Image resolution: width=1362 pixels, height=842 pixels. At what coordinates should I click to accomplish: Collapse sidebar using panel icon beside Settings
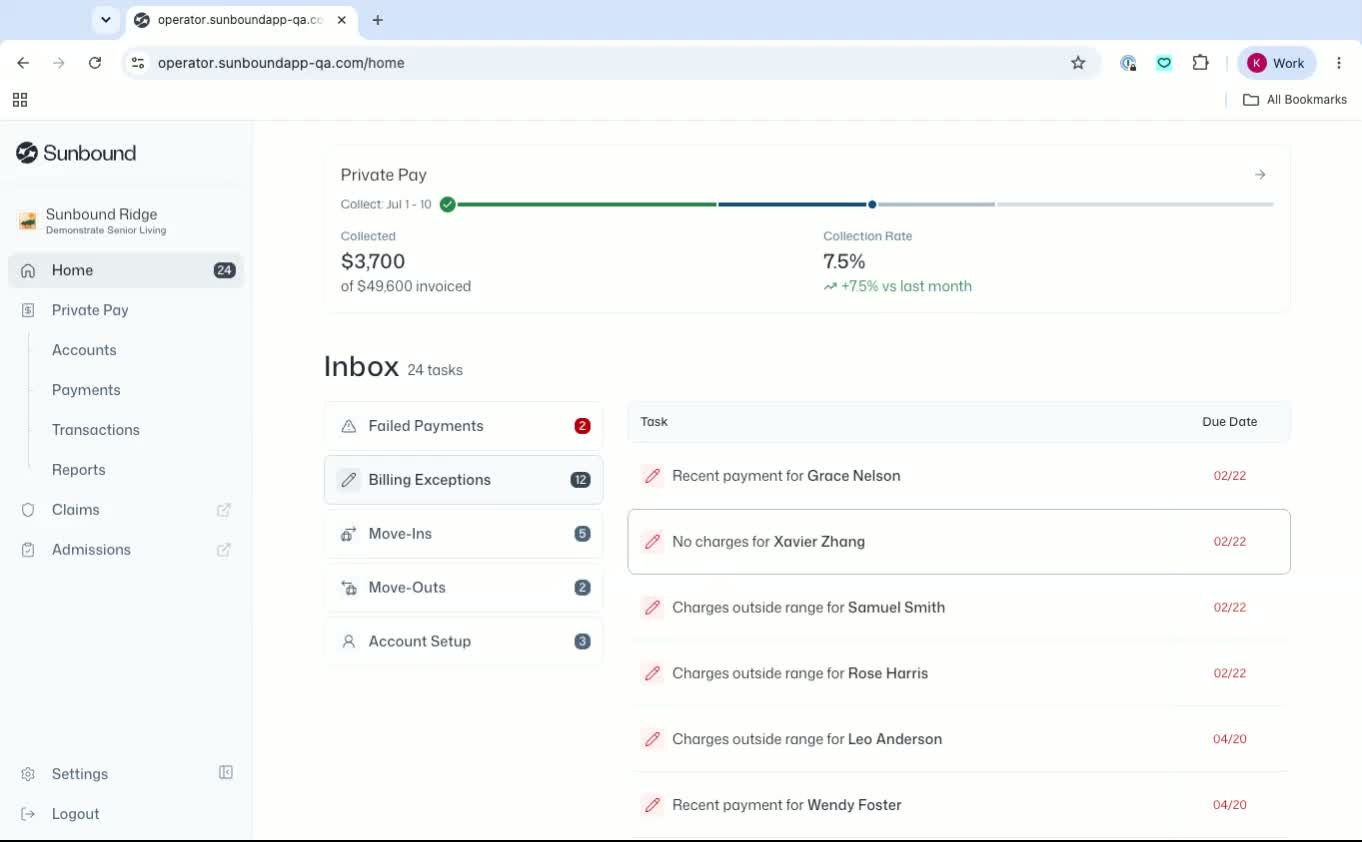tap(226, 773)
